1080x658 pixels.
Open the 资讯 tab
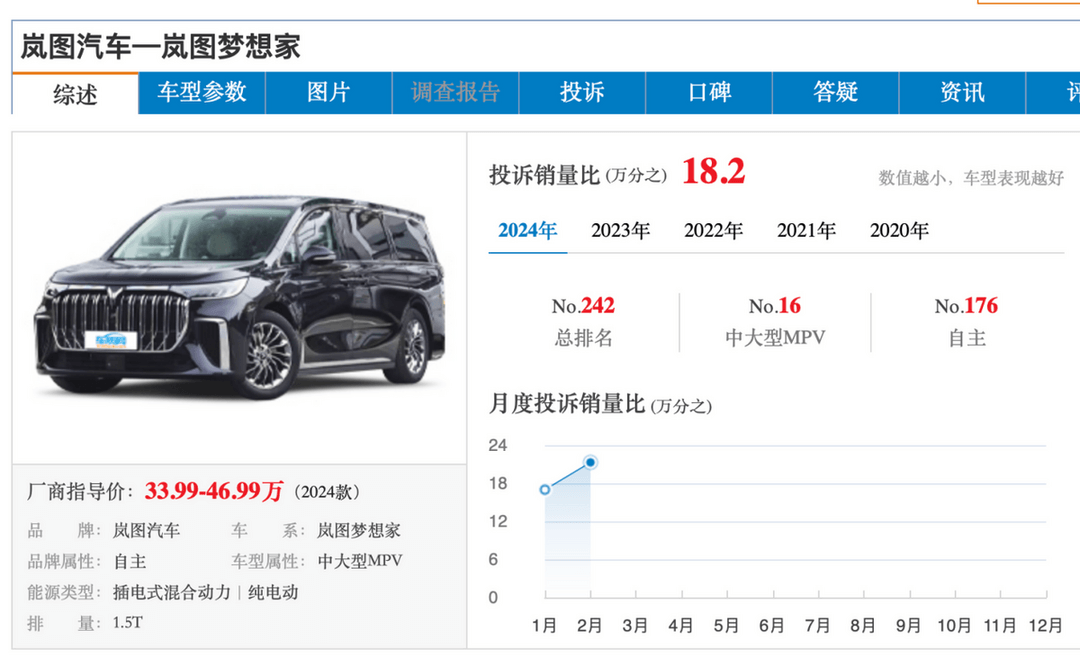962,92
